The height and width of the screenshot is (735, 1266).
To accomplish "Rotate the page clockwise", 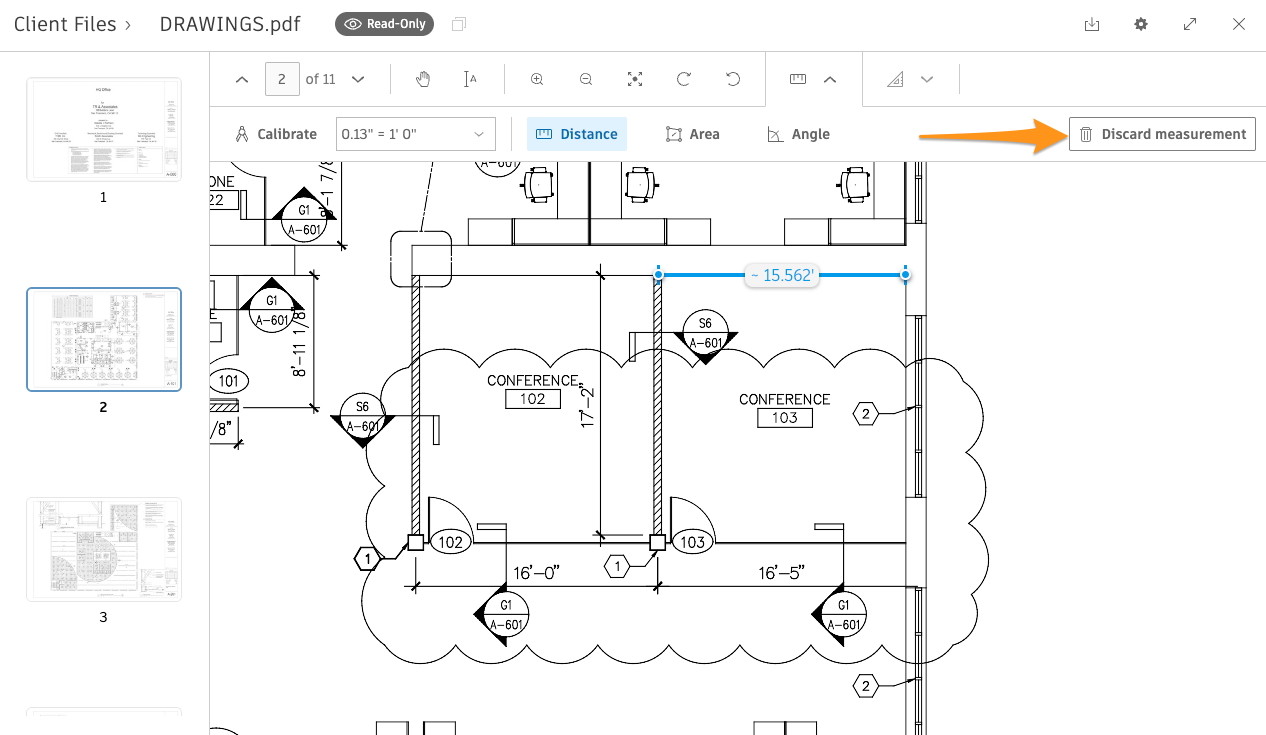I will tap(684, 78).
